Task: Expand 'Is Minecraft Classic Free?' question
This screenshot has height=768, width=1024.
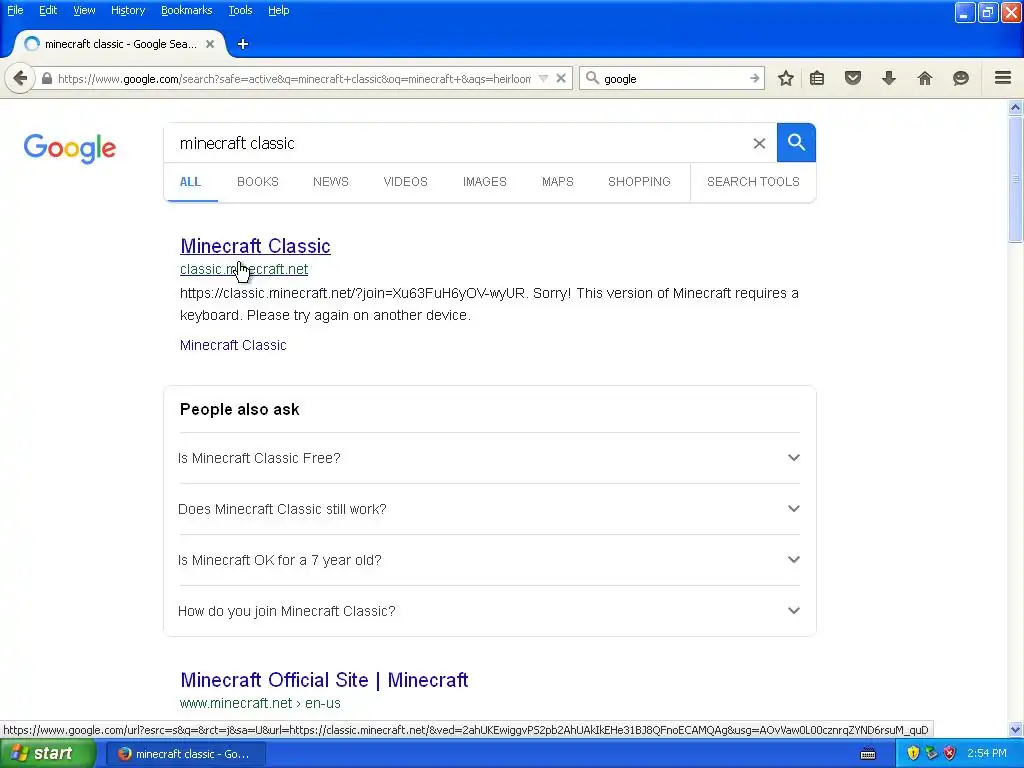Action: pos(489,458)
